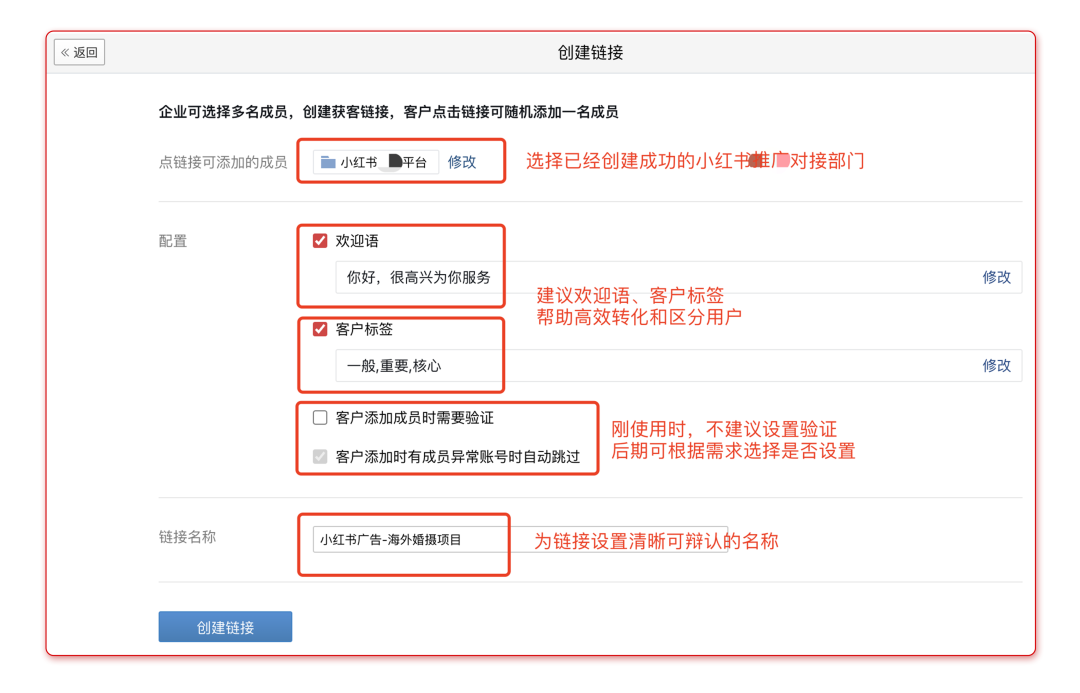Select the 小红书 平台 department tag

tap(376, 162)
